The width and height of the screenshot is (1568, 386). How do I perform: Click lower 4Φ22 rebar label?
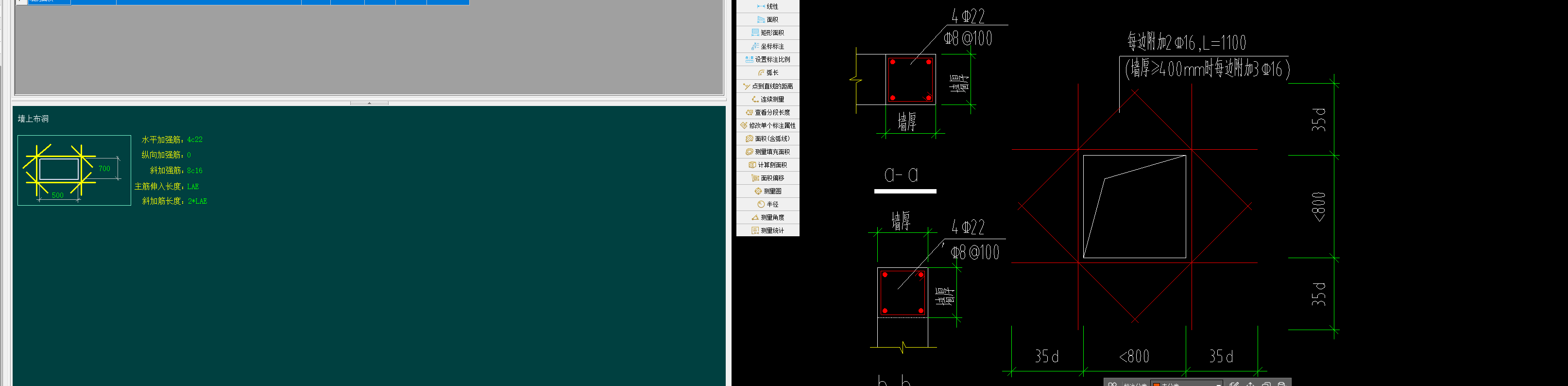(968, 228)
